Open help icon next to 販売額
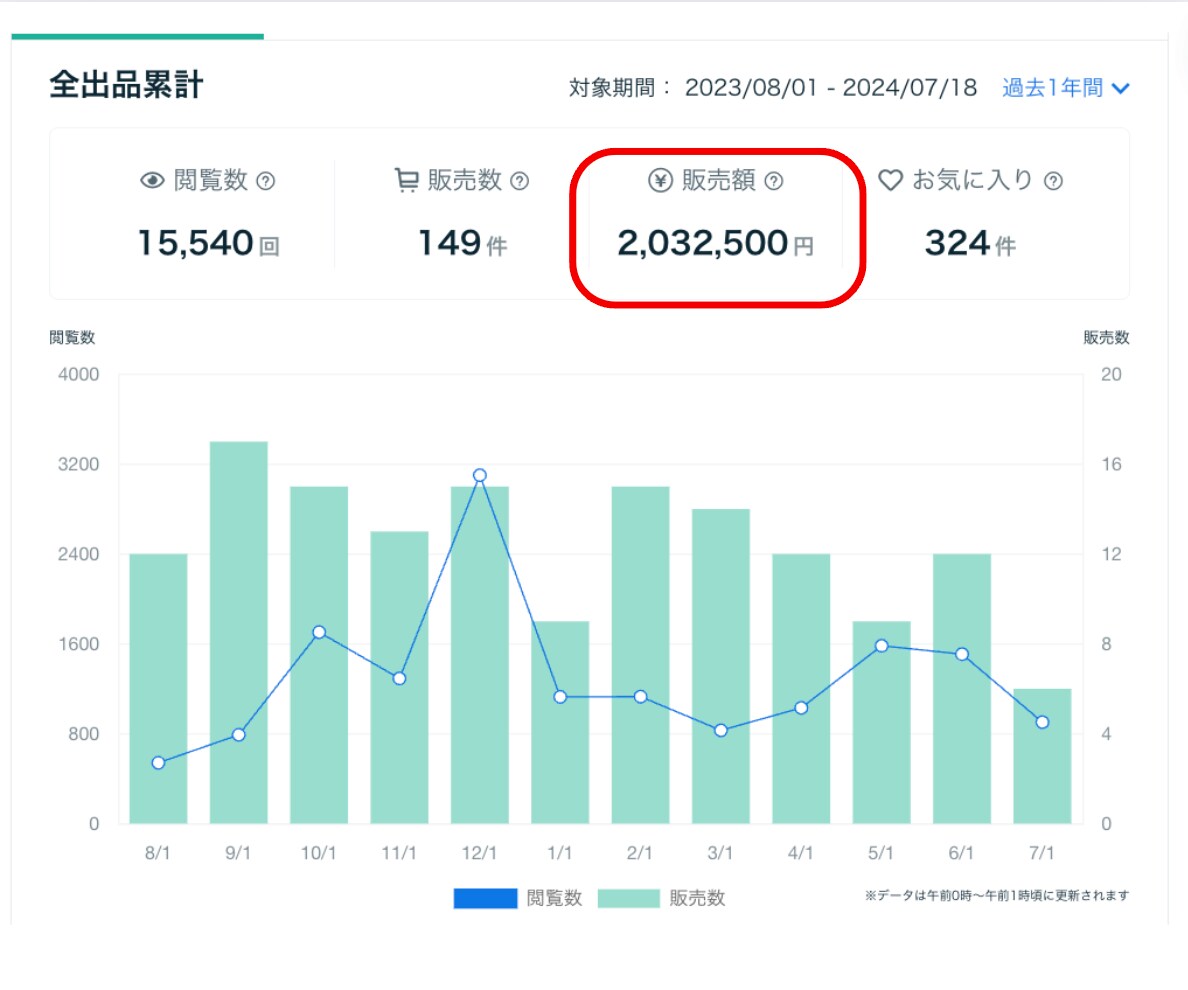 point(774,181)
